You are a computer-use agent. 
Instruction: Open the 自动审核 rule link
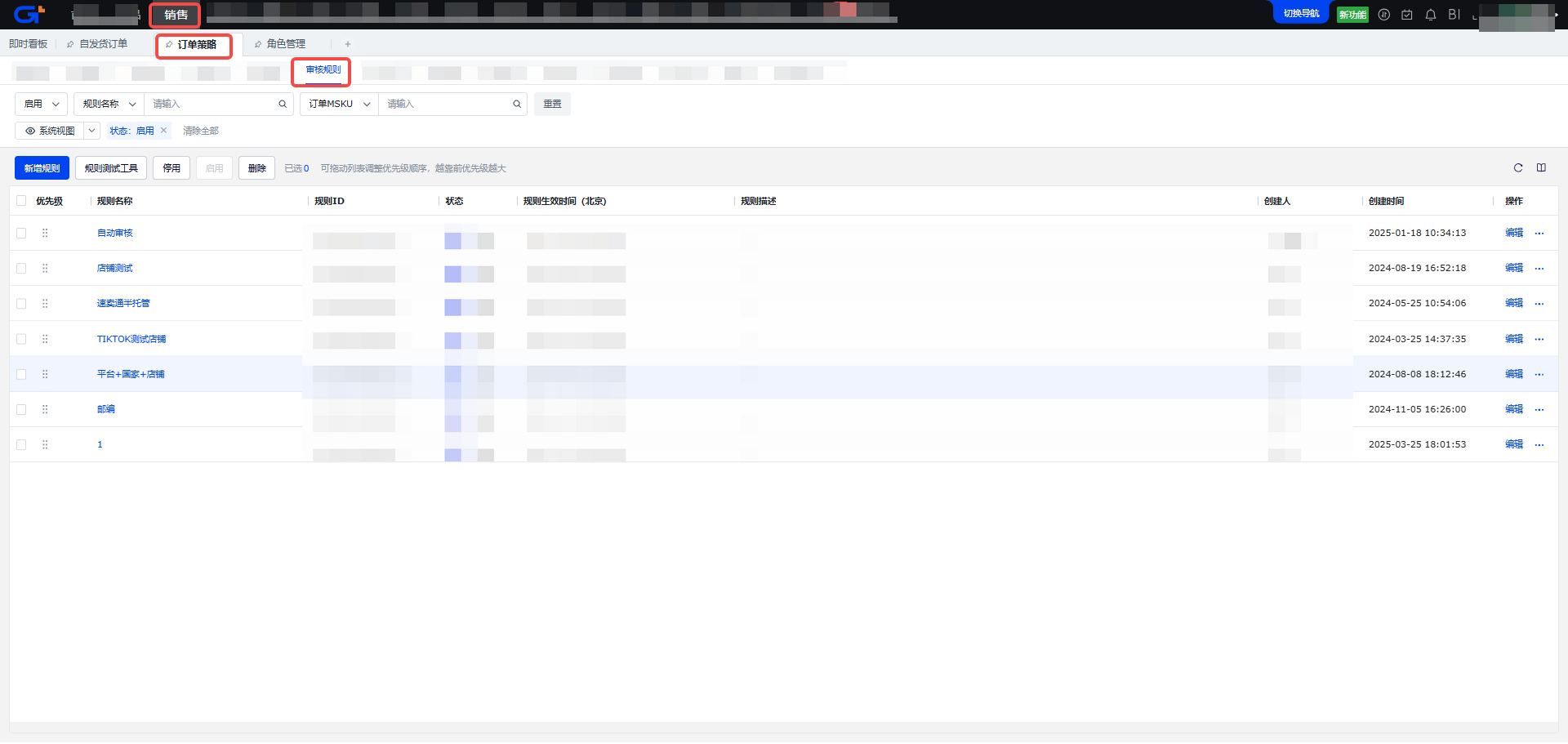115,233
